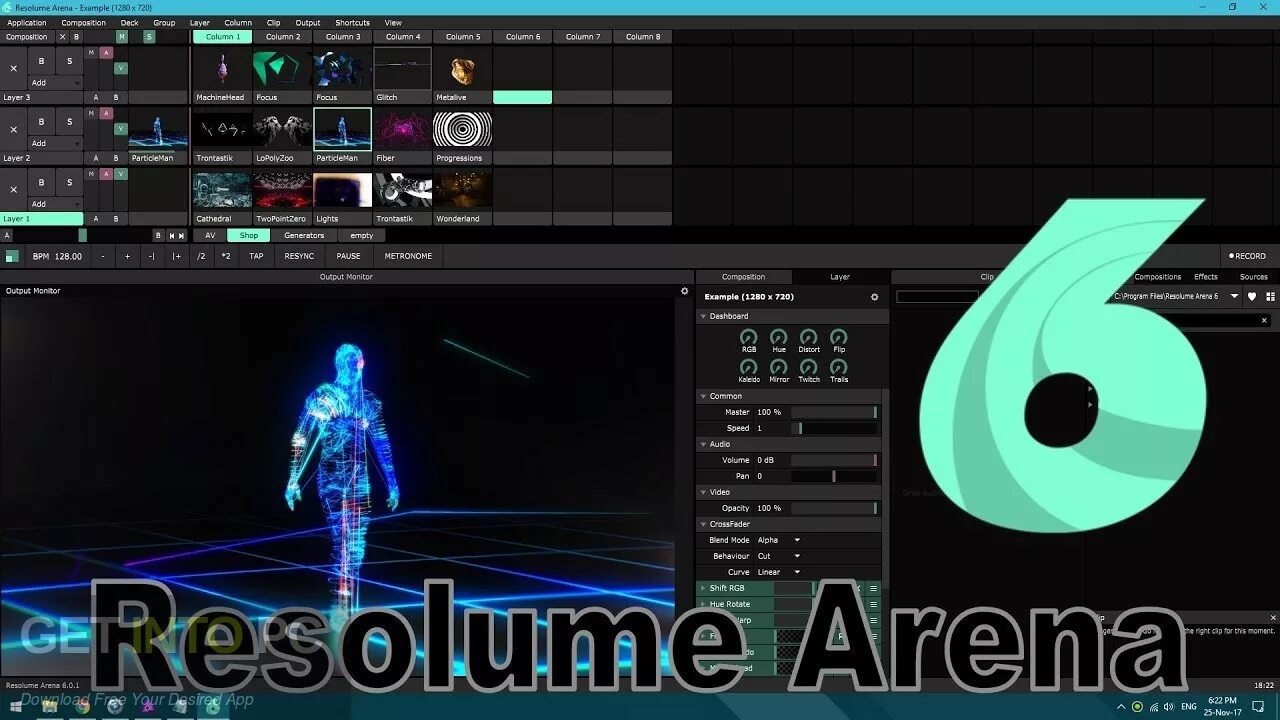Open the Shift RGB effect menu icon
The image size is (1280, 720).
click(x=873, y=588)
